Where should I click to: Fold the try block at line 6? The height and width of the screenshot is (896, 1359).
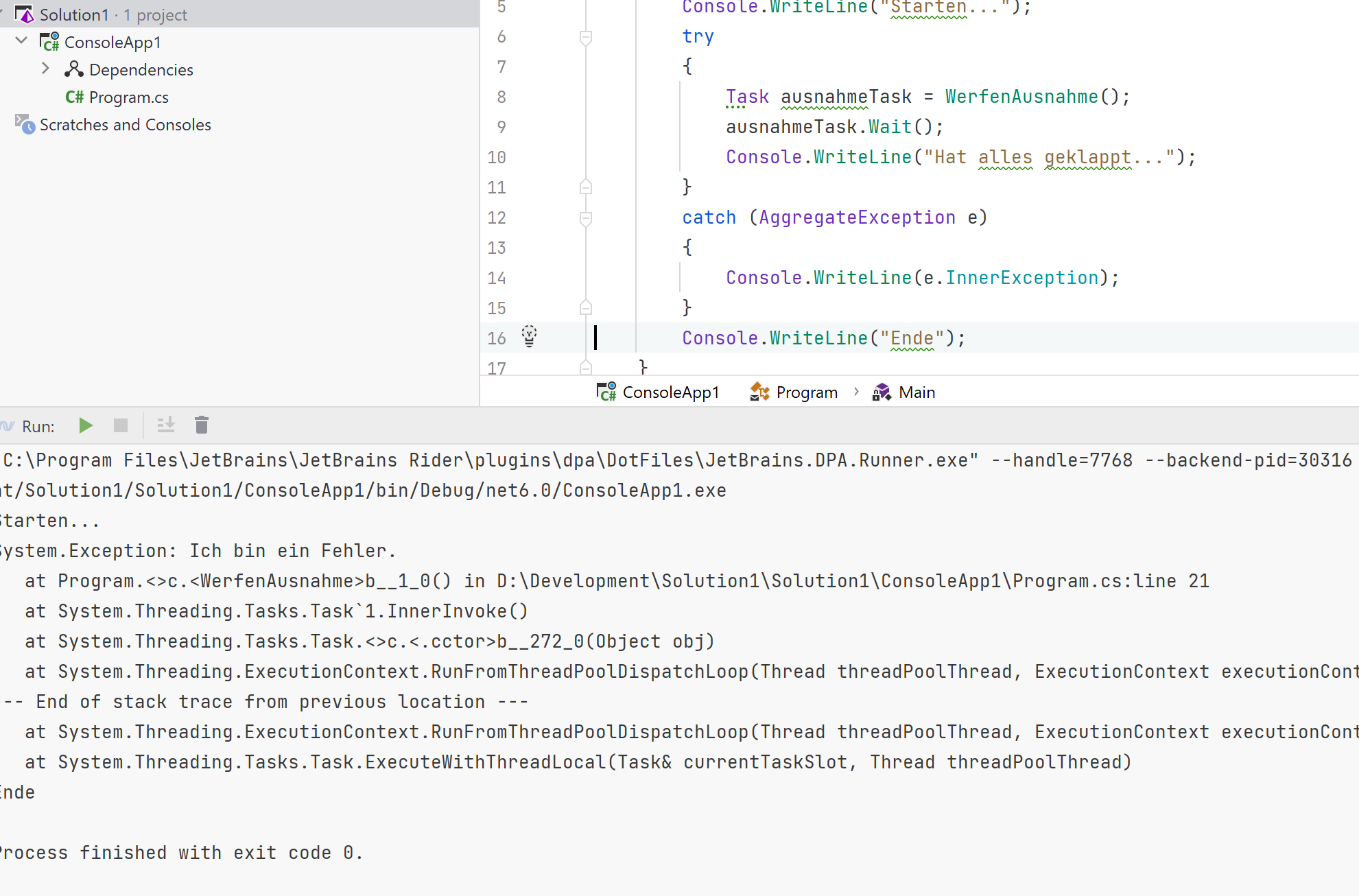click(x=585, y=37)
